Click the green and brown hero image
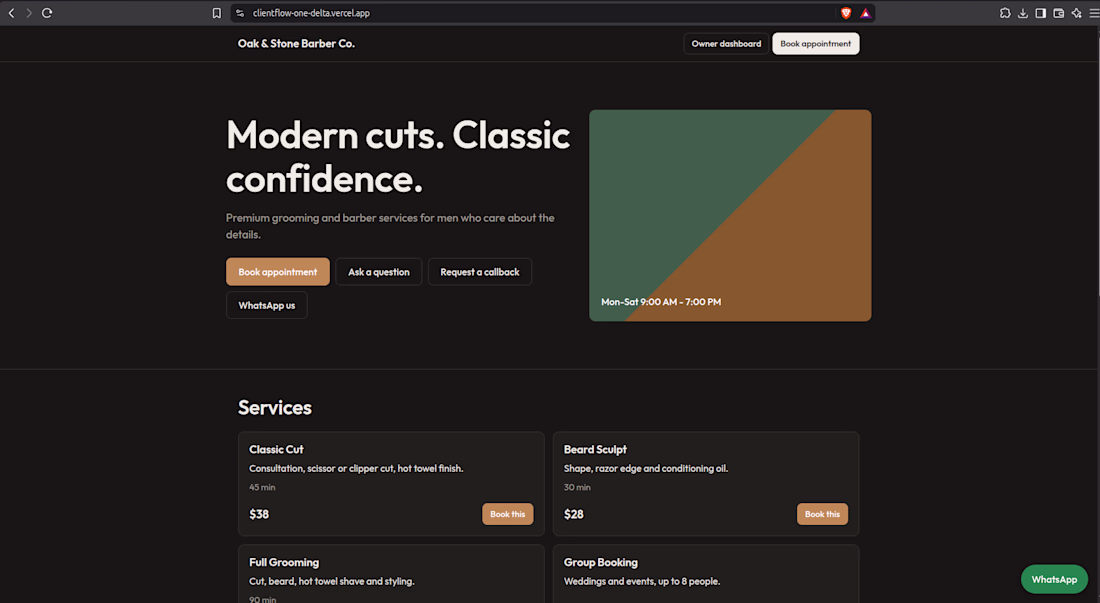The height and width of the screenshot is (603, 1100). tap(730, 215)
